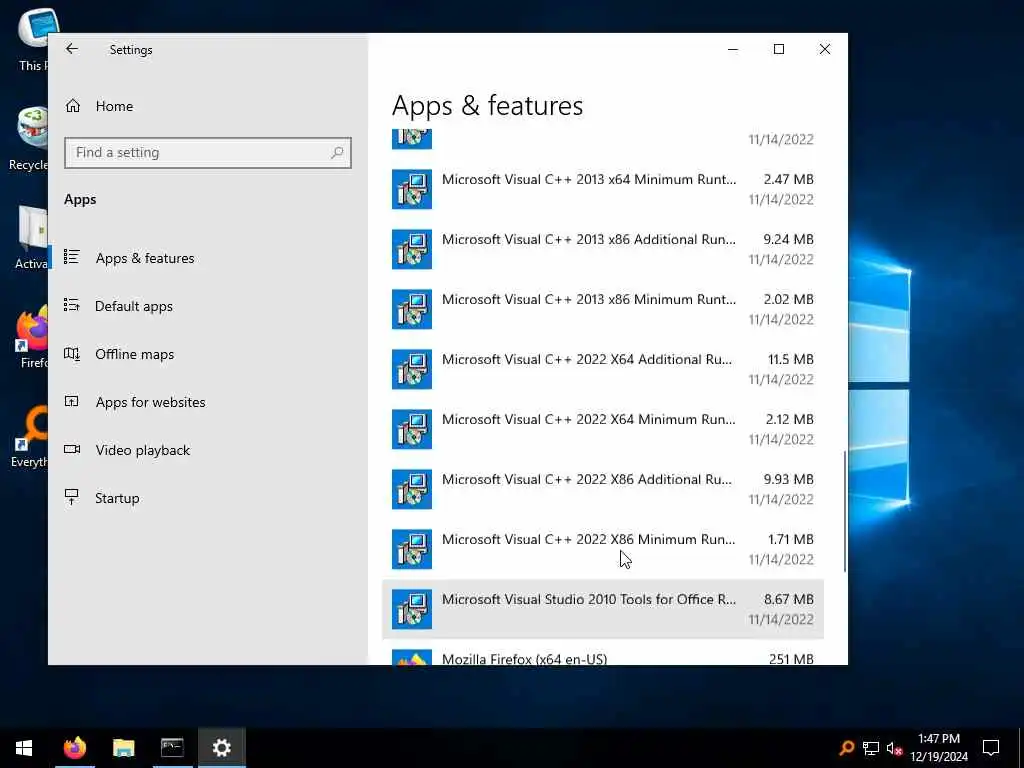The image size is (1024, 768).
Task: Open the Windows Start menu
Action: click(x=24, y=748)
